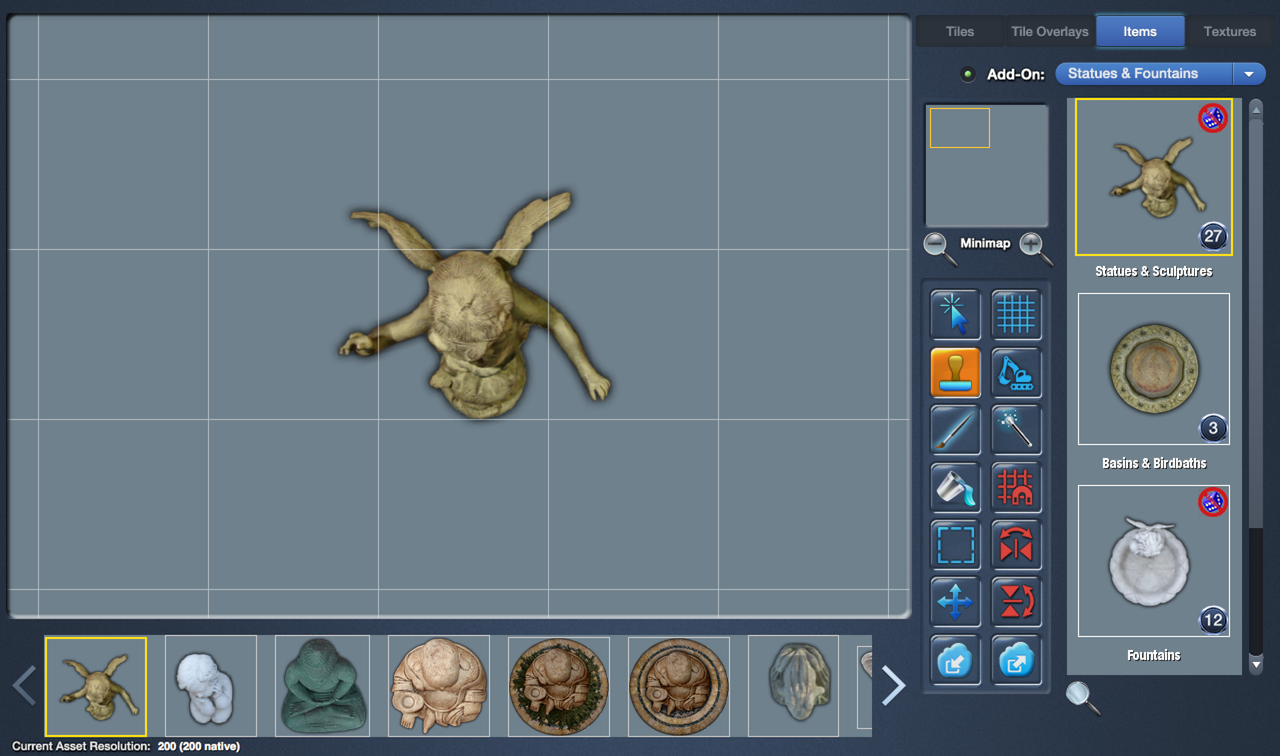Click the flip horizontal tool
The height and width of the screenshot is (756, 1280).
[1016, 545]
